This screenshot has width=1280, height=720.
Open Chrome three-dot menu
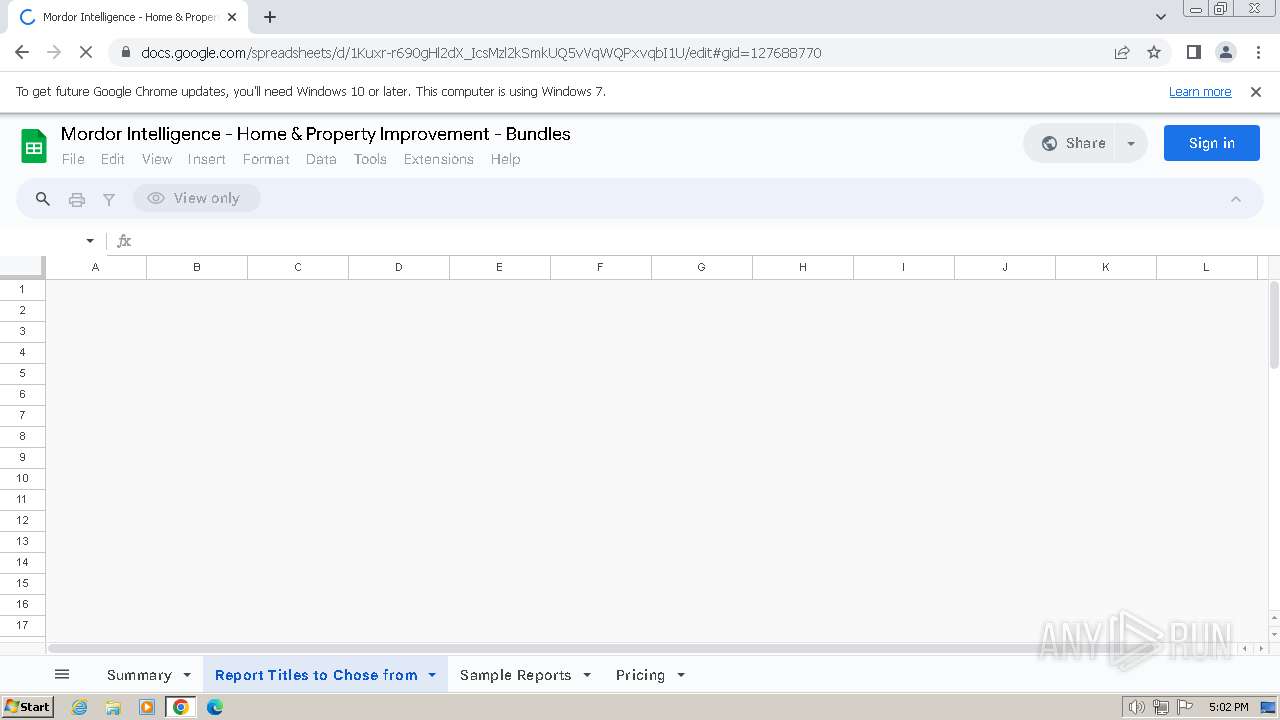[x=1257, y=52]
